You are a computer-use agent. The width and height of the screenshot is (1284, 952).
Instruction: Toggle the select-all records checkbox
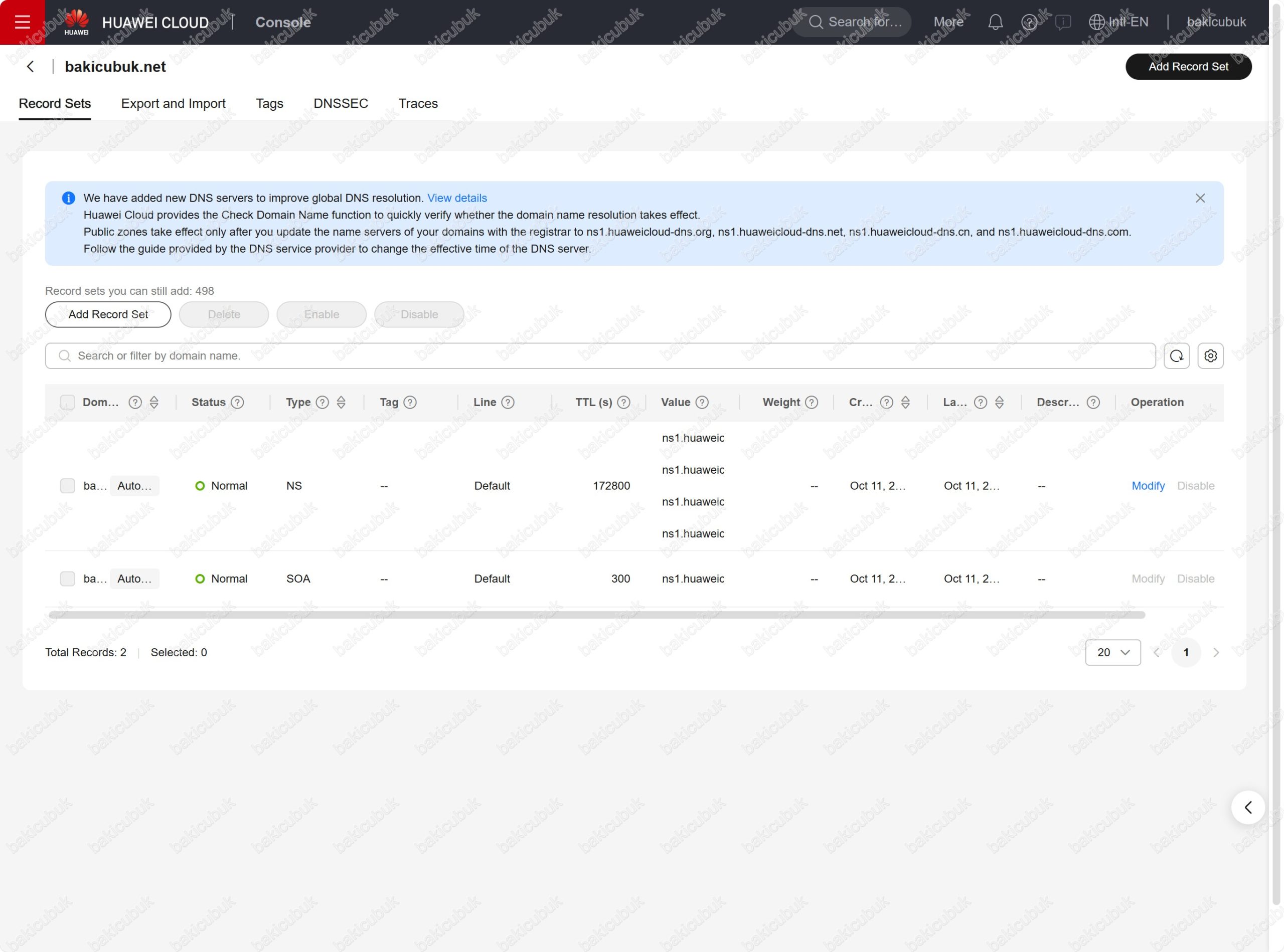(x=67, y=402)
